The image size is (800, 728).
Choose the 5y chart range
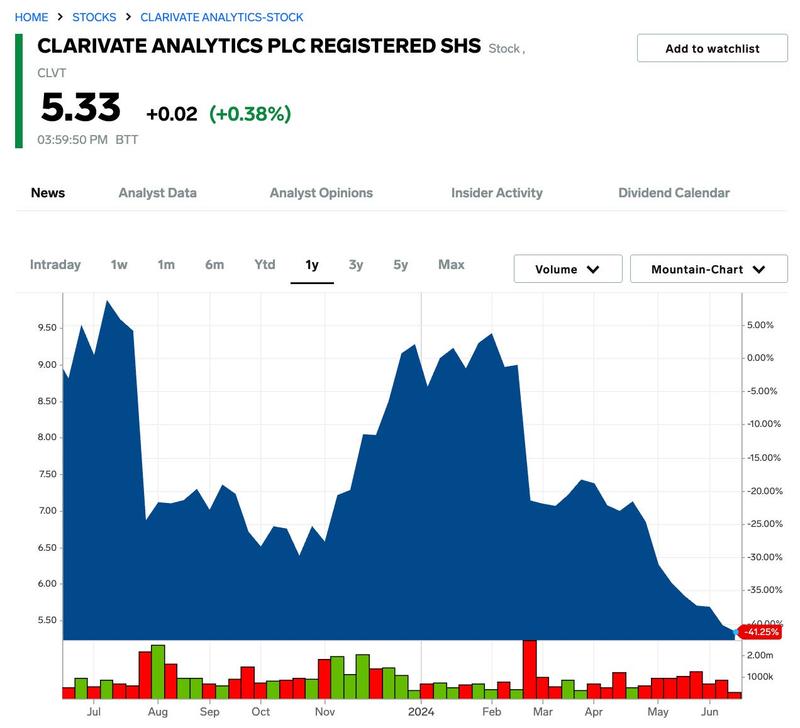[401, 265]
